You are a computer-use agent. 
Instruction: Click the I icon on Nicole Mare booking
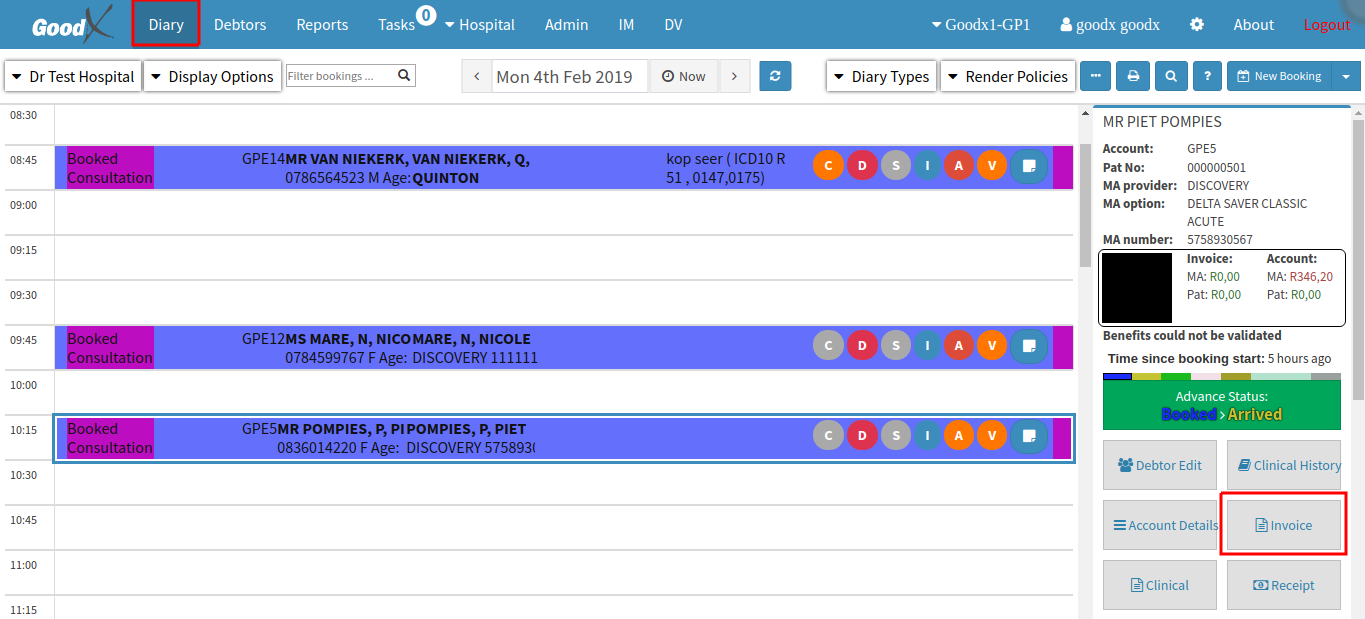pos(927,345)
